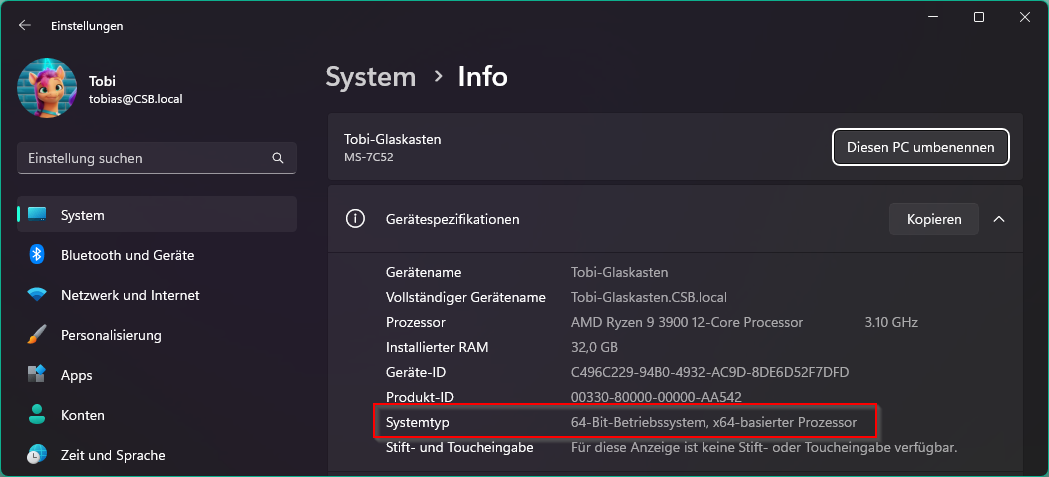
Task: Open Konten settings page
Action: click(157, 415)
